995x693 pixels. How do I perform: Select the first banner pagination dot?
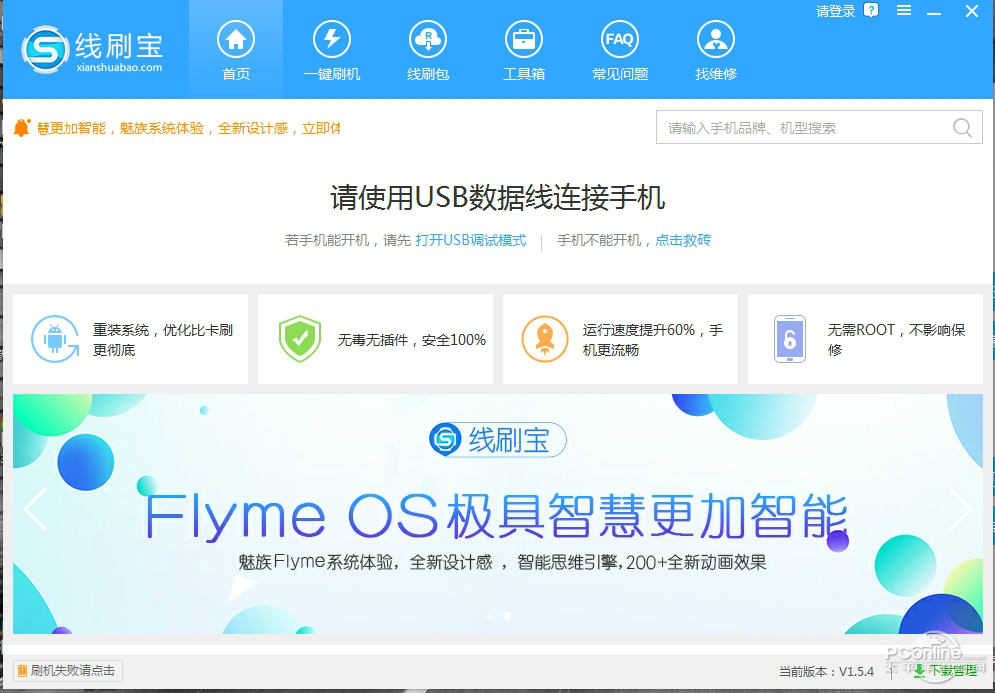point(489,616)
